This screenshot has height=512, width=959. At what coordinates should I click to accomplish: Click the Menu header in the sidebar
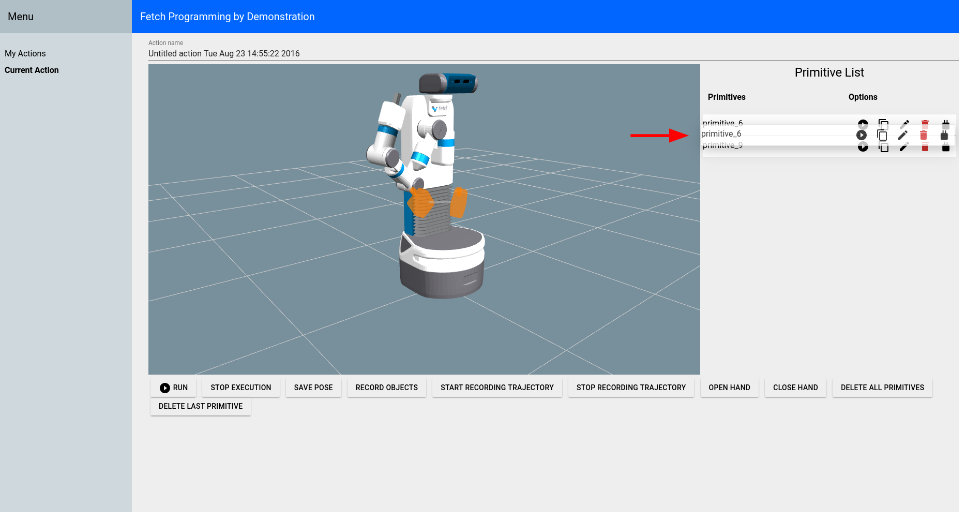(x=21, y=17)
